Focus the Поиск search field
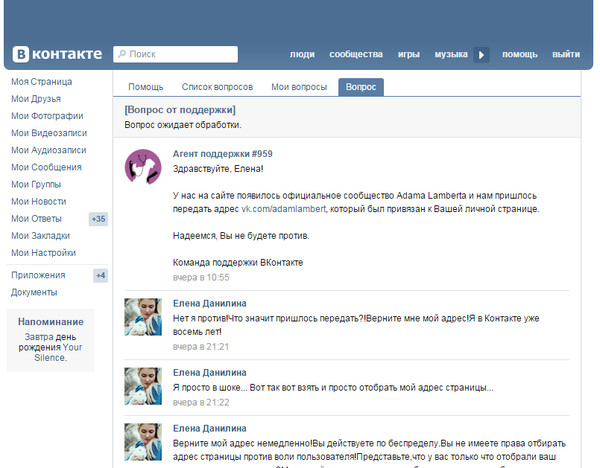Viewport: 600px width, 468px height. tap(175, 54)
